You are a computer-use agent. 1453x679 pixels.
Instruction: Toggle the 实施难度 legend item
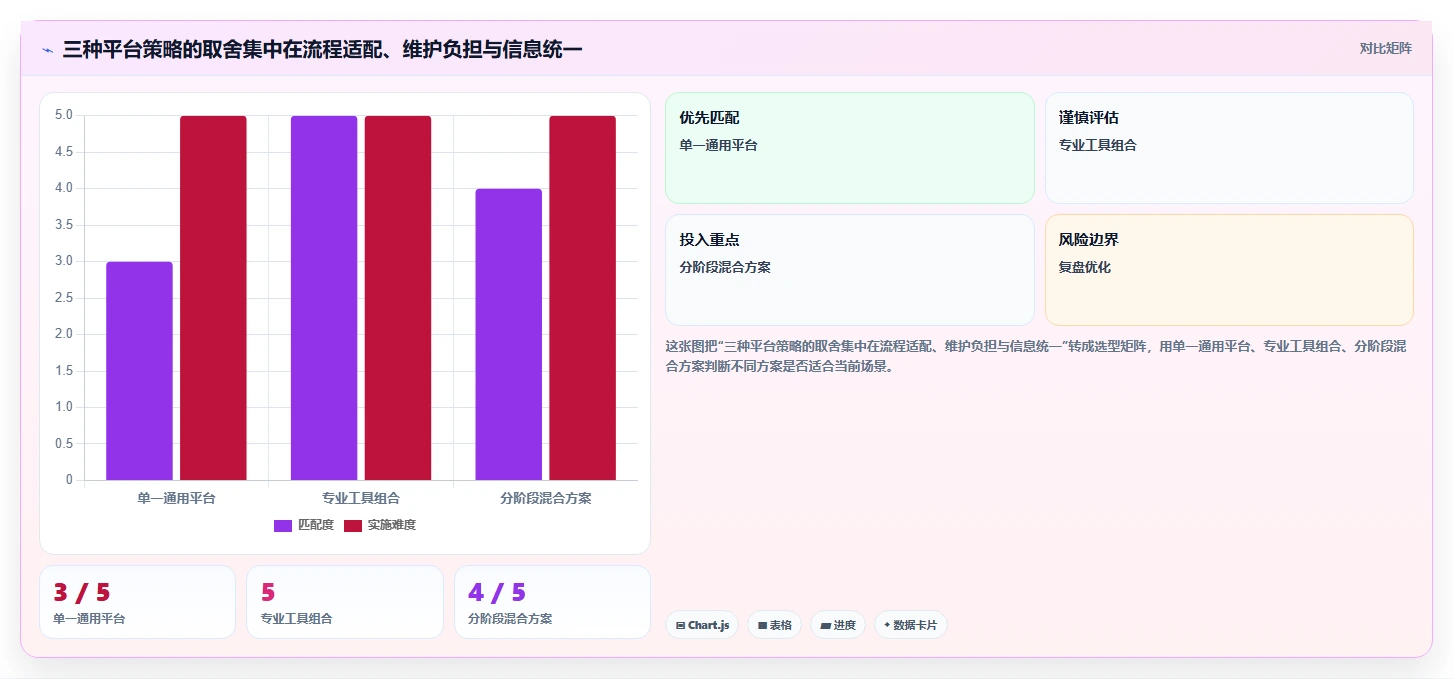coord(380,525)
